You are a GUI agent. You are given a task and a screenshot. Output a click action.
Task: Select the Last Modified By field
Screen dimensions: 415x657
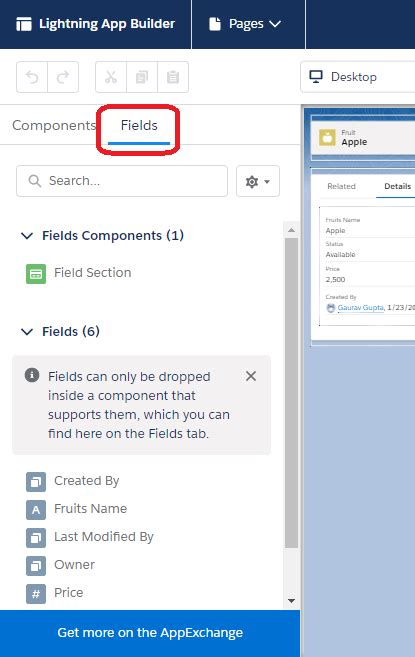(x=90, y=537)
